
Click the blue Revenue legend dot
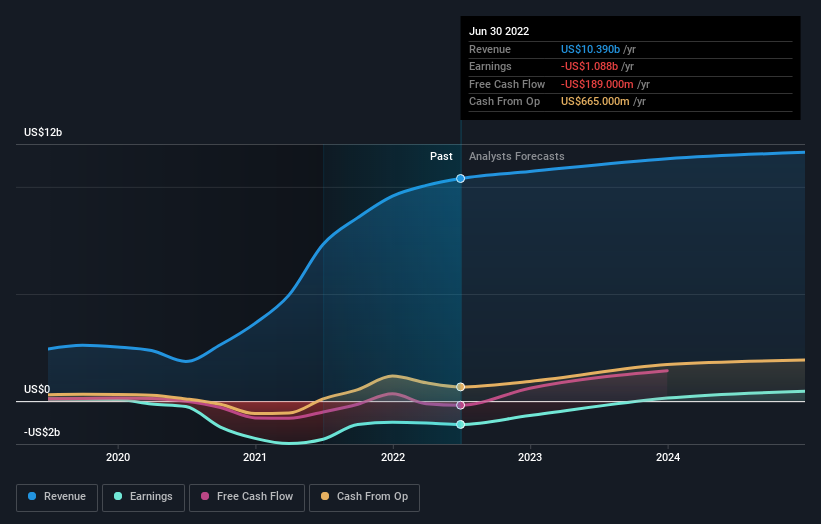(x=32, y=496)
